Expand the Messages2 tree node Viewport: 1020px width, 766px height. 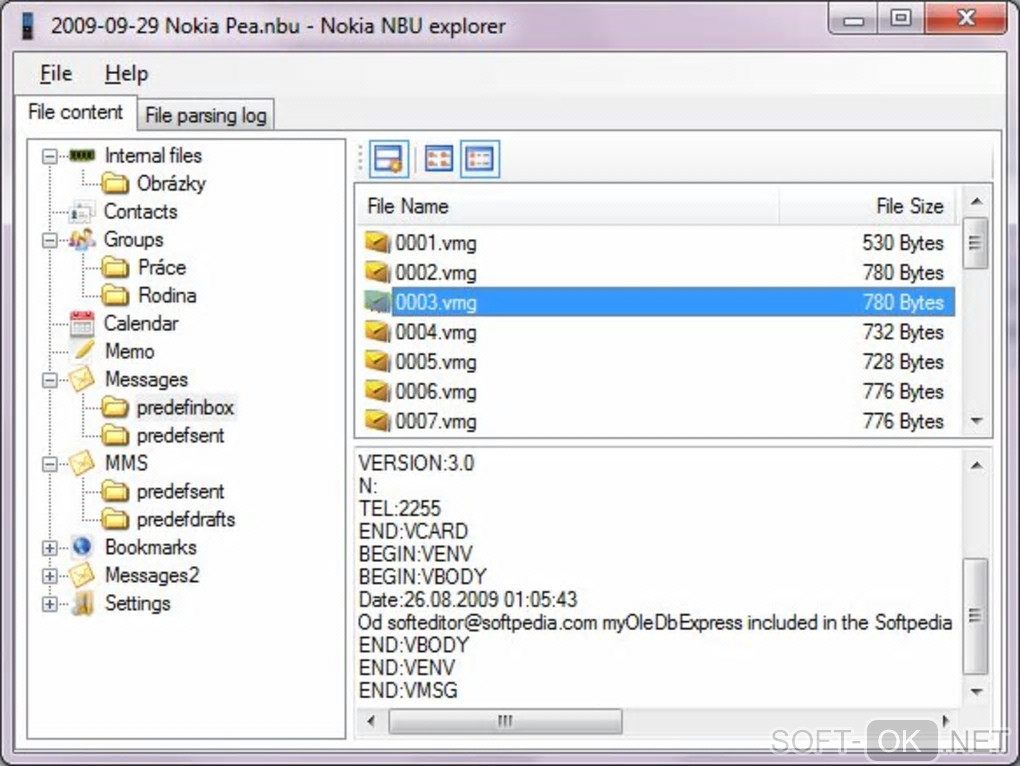point(49,576)
